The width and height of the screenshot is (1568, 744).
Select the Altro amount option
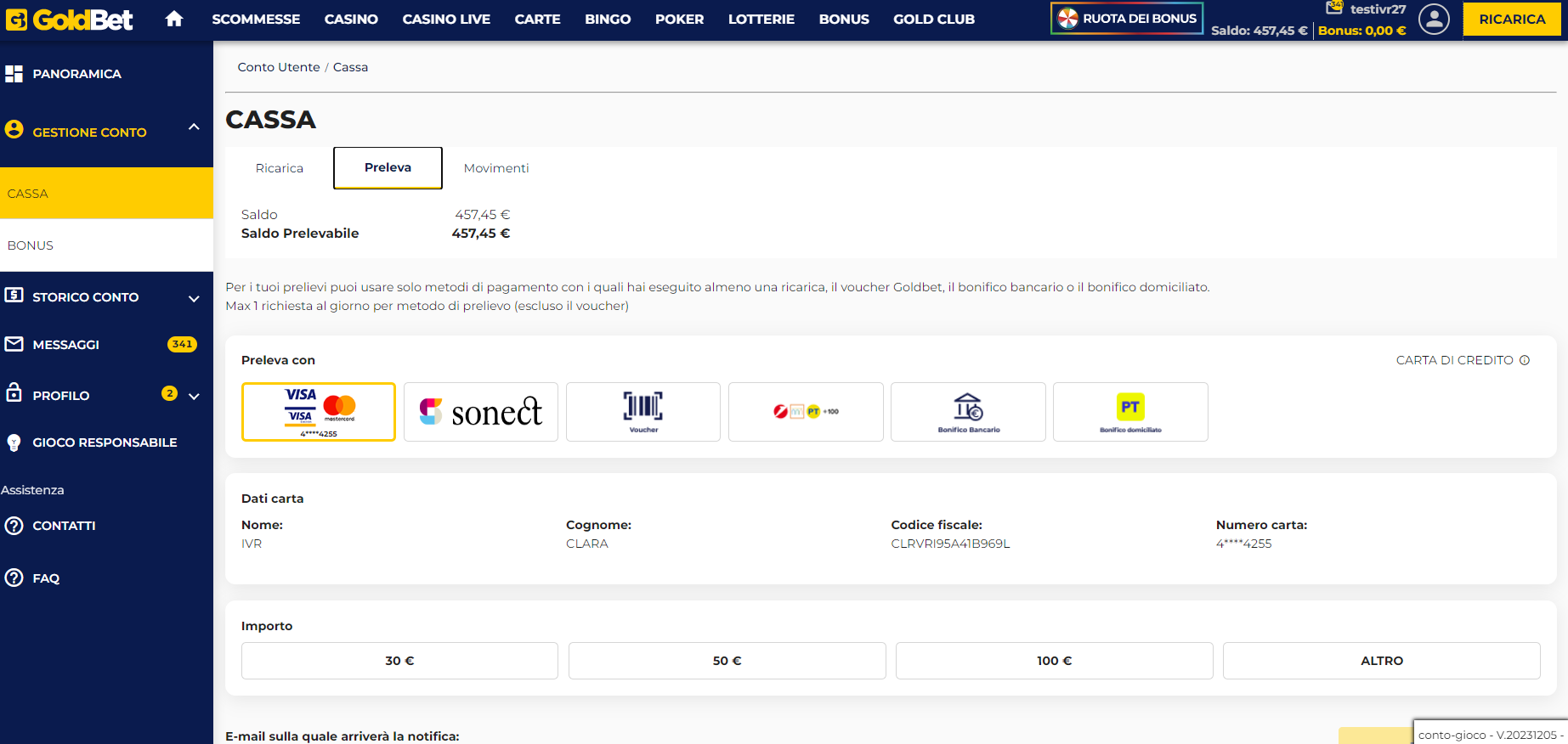click(x=1381, y=661)
